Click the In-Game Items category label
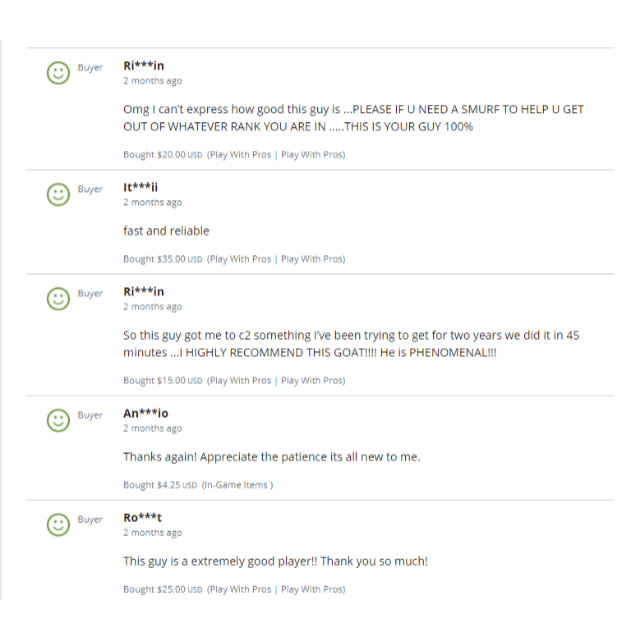This screenshot has width=640, height=640. point(237,485)
